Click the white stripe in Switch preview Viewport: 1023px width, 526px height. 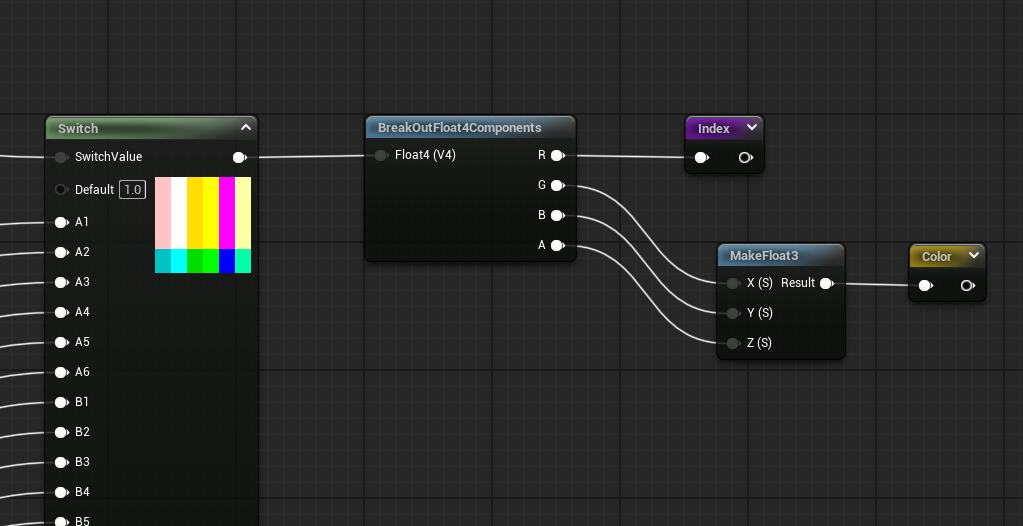click(179, 213)
